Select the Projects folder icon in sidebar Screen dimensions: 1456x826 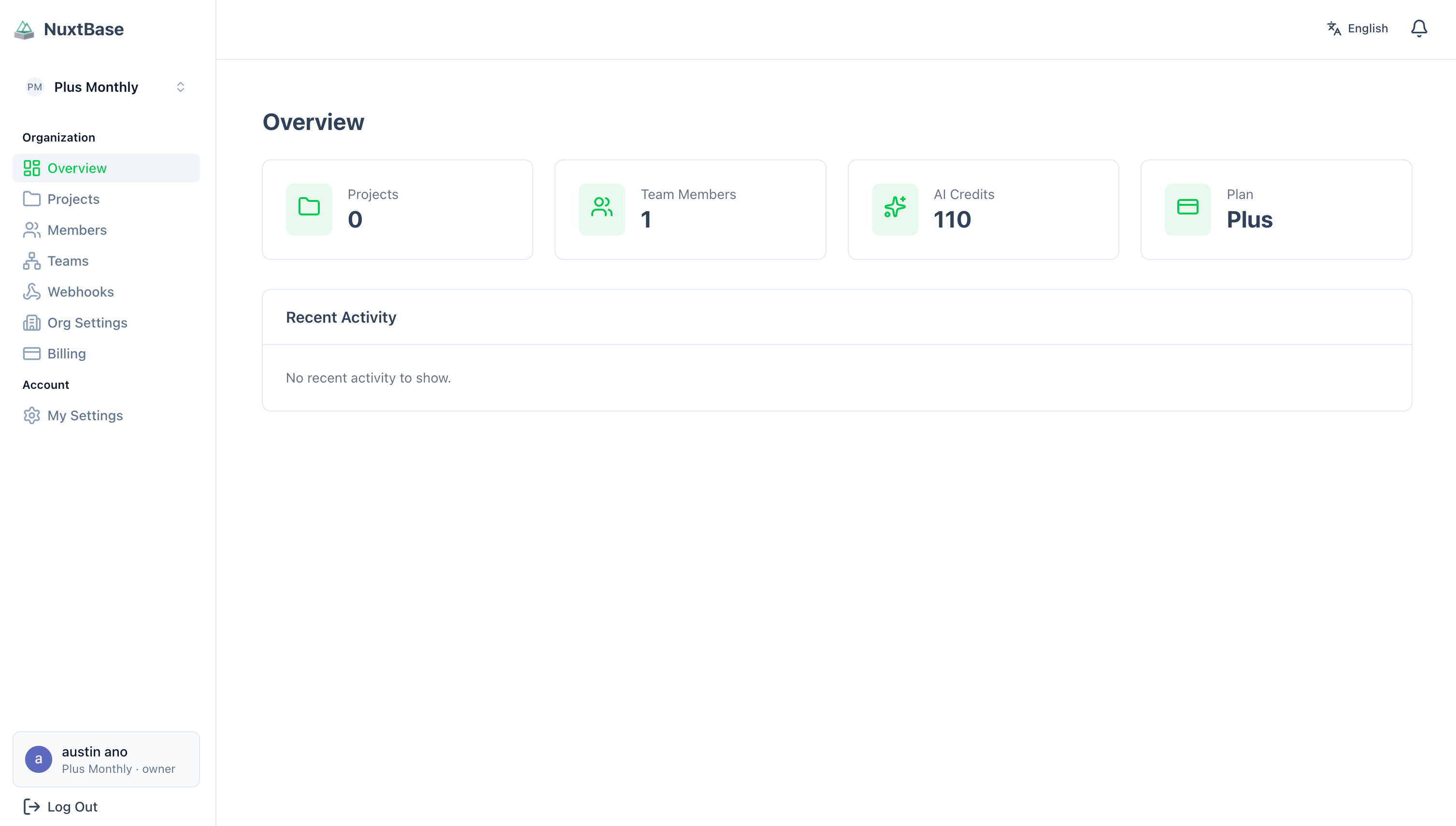(32, 199)
